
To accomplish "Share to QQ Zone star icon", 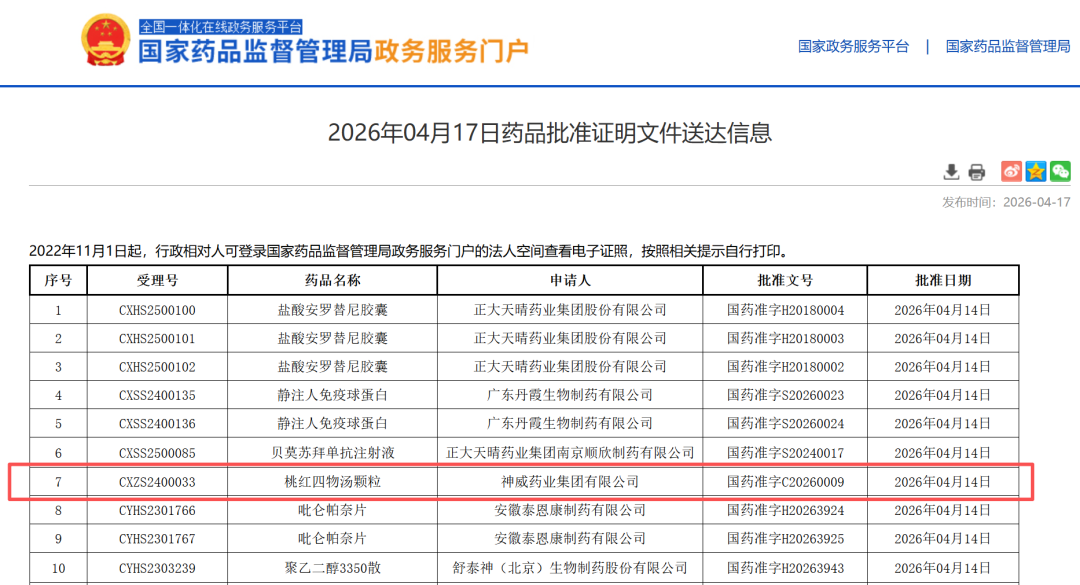I will [x=1036, y=171].
